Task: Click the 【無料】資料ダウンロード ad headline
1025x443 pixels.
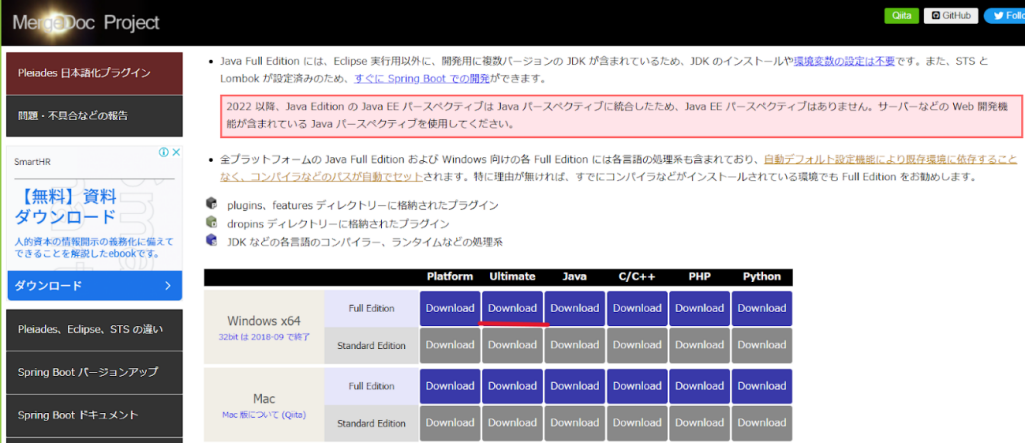Action: (65, 206)
